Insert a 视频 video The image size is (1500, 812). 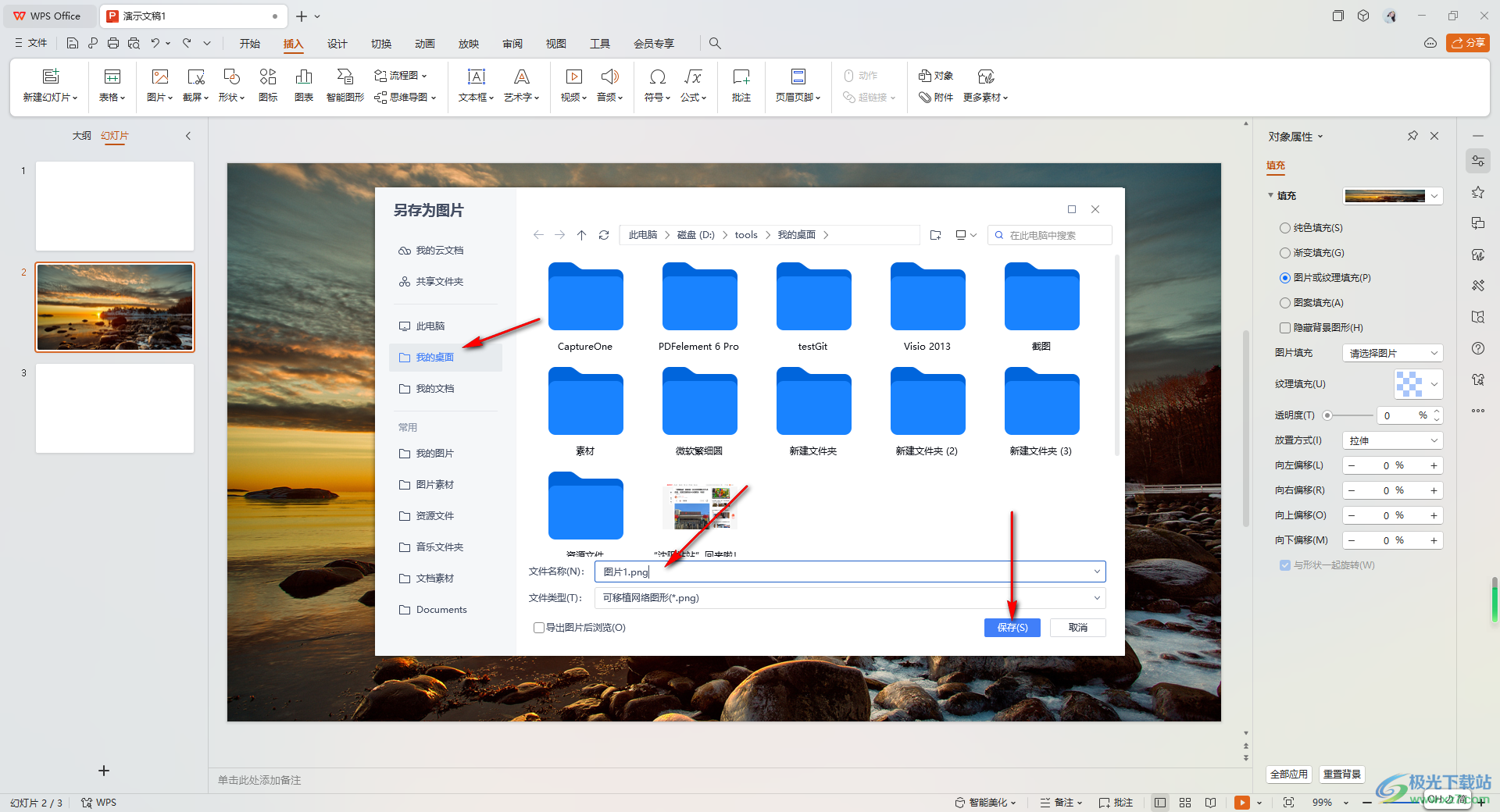pyautogui.click(x=573, y=86)
